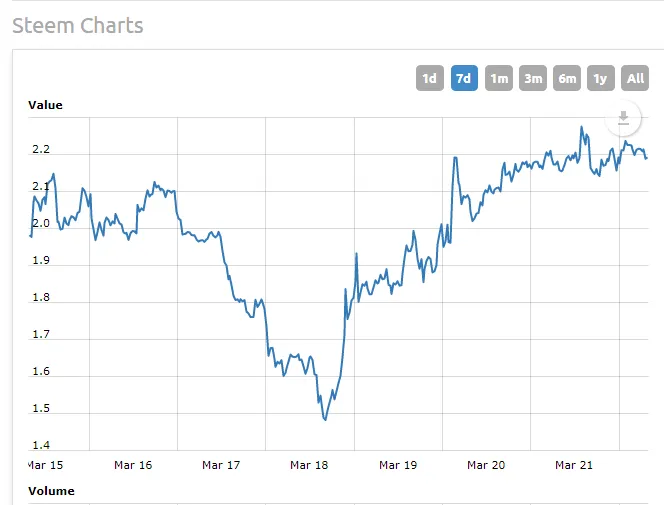
Task: Click the active 7d range button
Action: (464, 78)
